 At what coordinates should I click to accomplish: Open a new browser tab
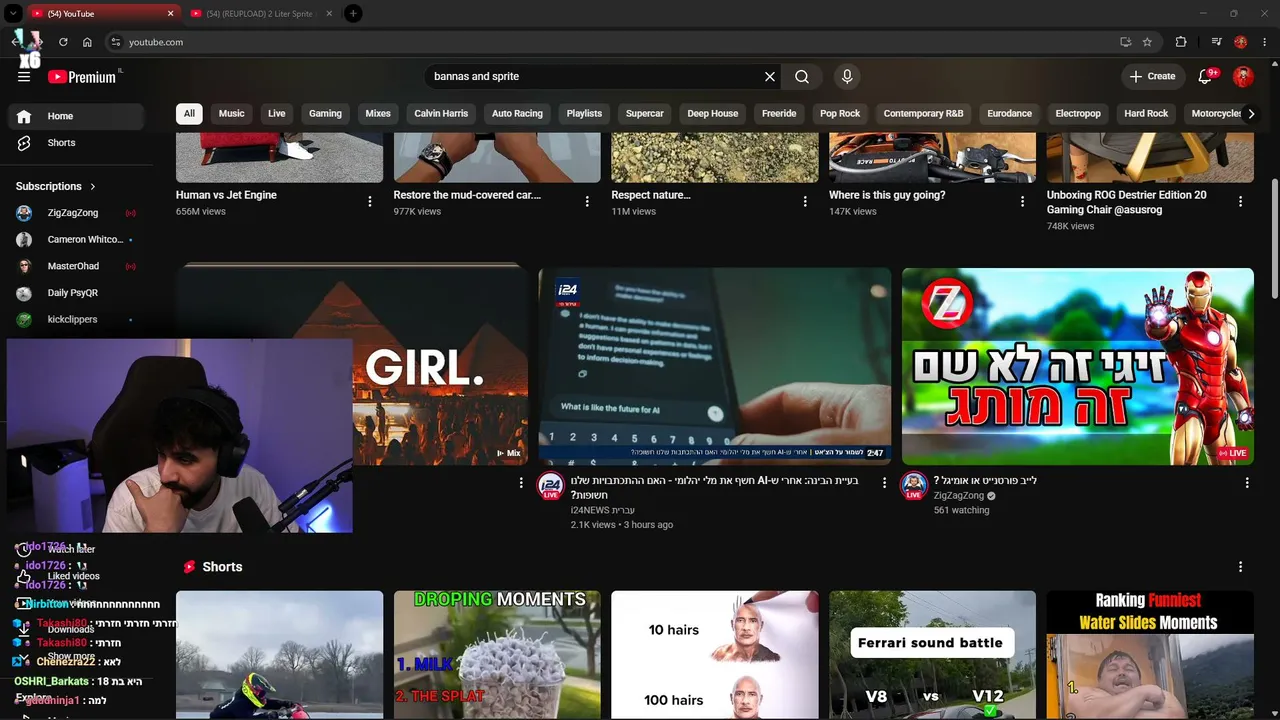pos(353,13)
